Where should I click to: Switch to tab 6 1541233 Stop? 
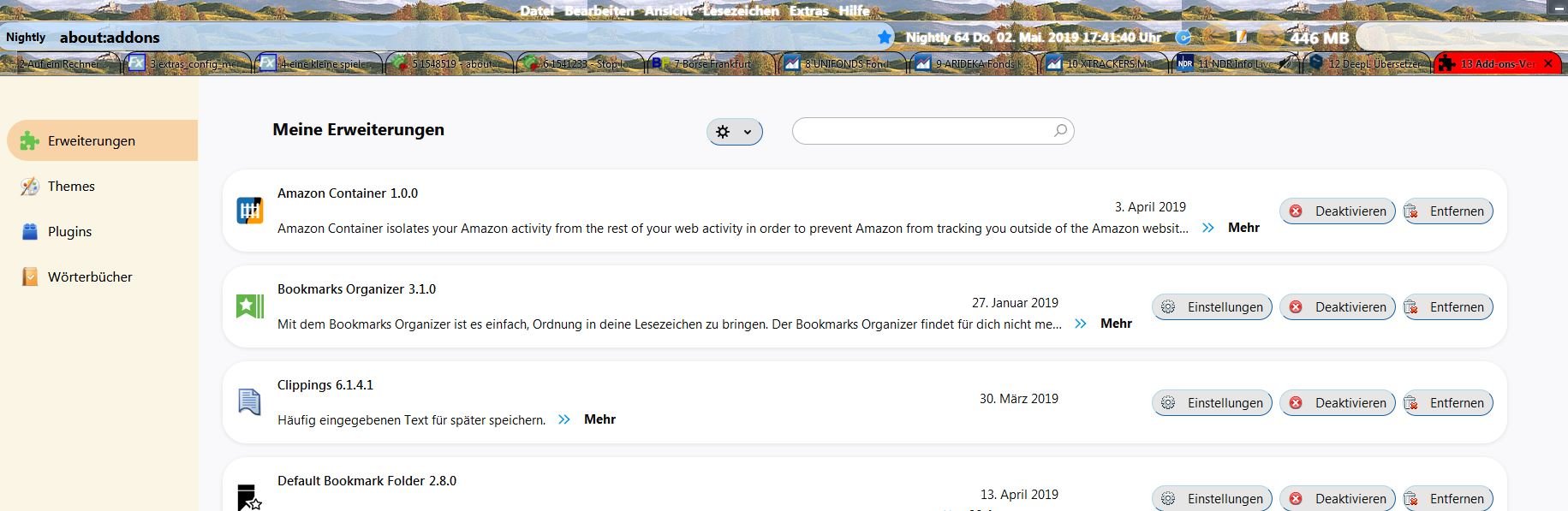579,63
